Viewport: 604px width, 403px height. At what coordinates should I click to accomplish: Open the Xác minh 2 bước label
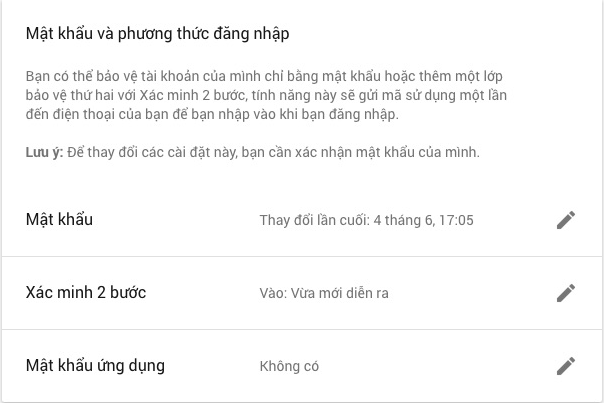pos(86,292)
